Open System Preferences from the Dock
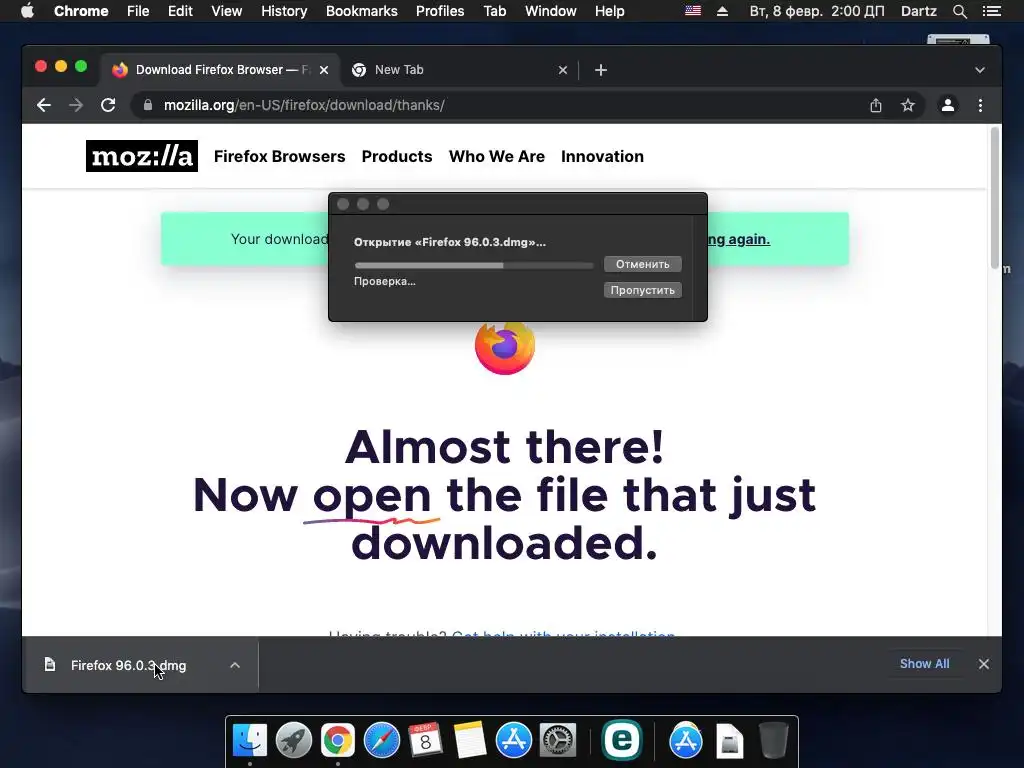1024x768 pixels. (x=557, y=741)
